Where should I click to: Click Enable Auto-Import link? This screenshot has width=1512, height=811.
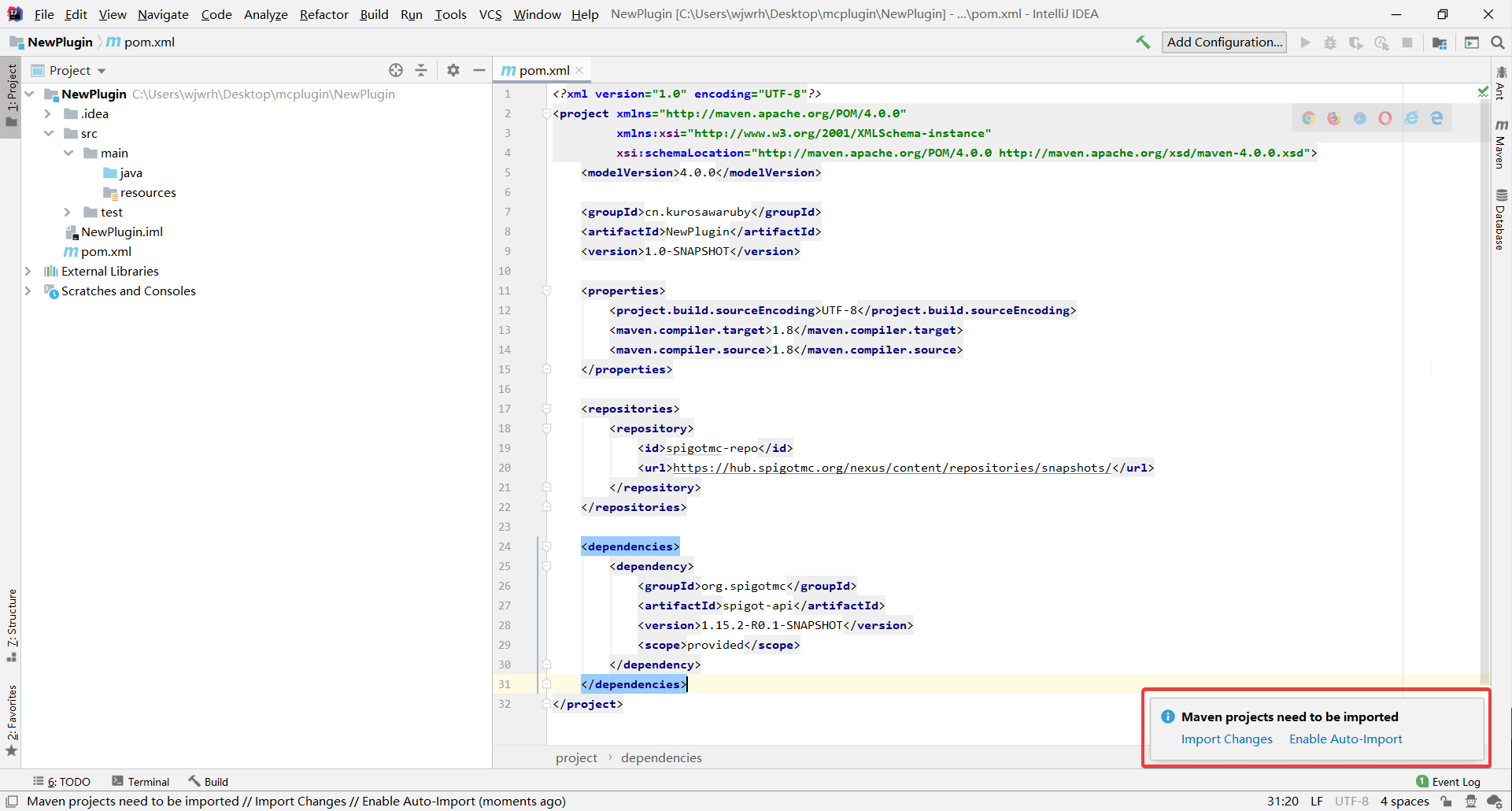point(1345,739)
